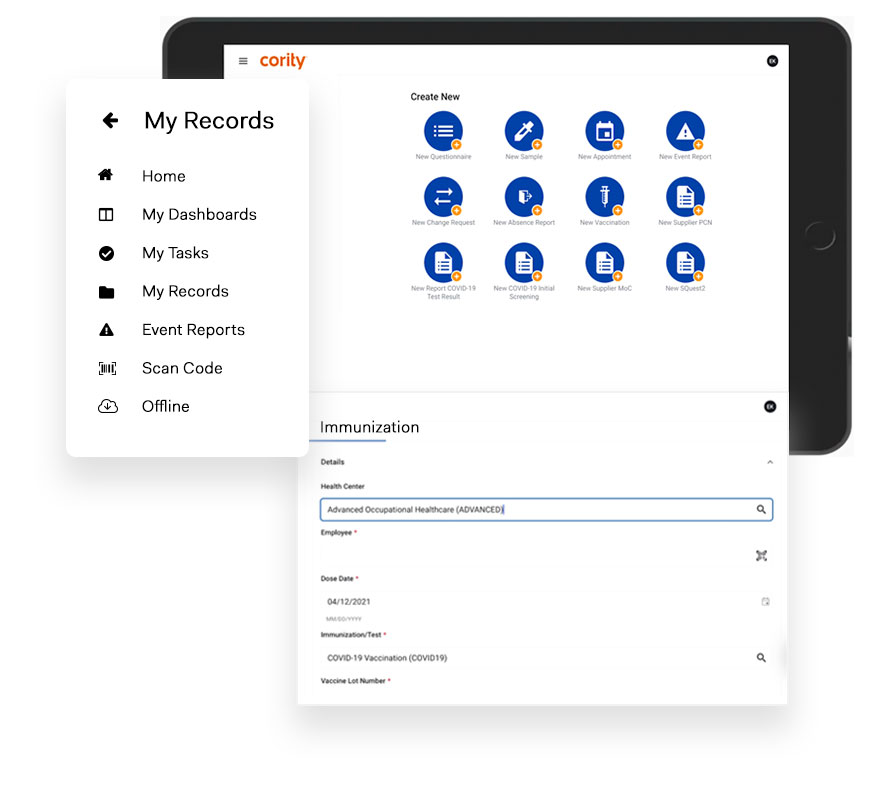Open the New Sample icon
This screenshot has height=786, width=894.
pos(524,131)
